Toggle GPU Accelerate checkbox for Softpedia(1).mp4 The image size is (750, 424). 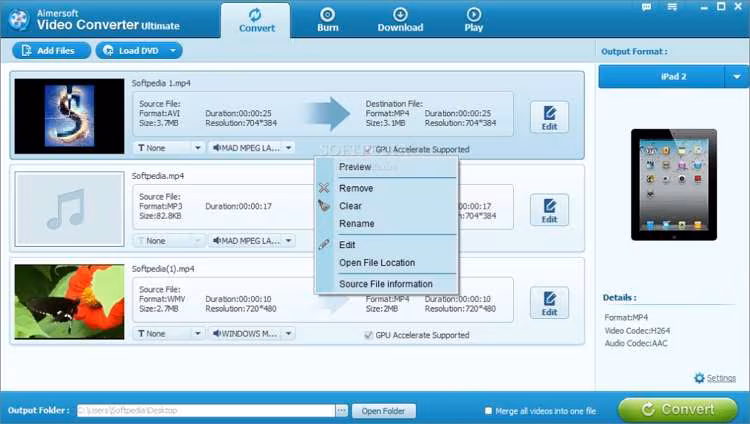point(368,335)
